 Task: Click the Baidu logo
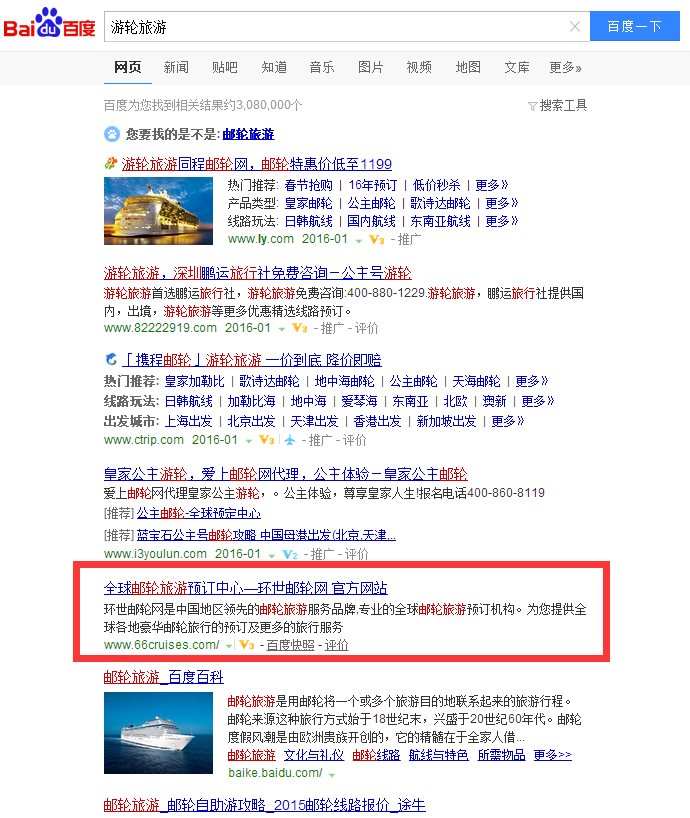coord(50,23)
